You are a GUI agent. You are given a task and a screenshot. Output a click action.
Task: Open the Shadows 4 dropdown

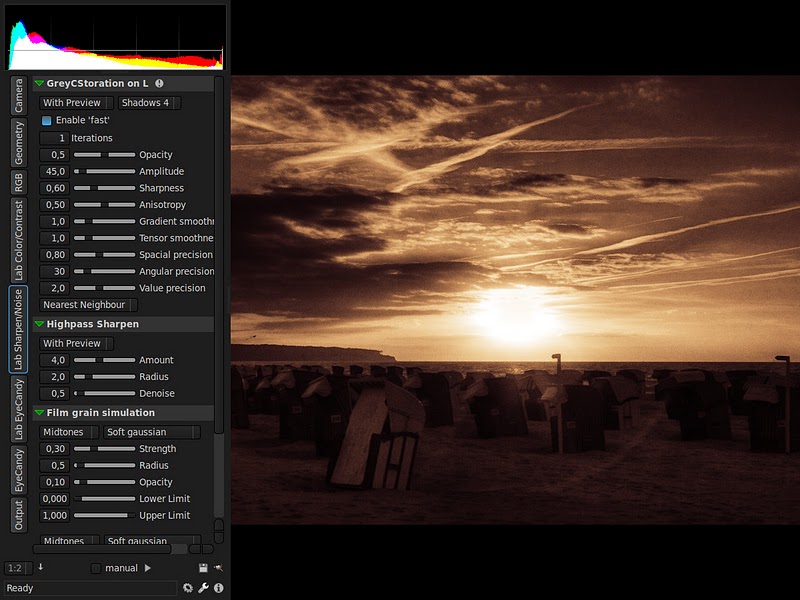[x=148, y=103]
